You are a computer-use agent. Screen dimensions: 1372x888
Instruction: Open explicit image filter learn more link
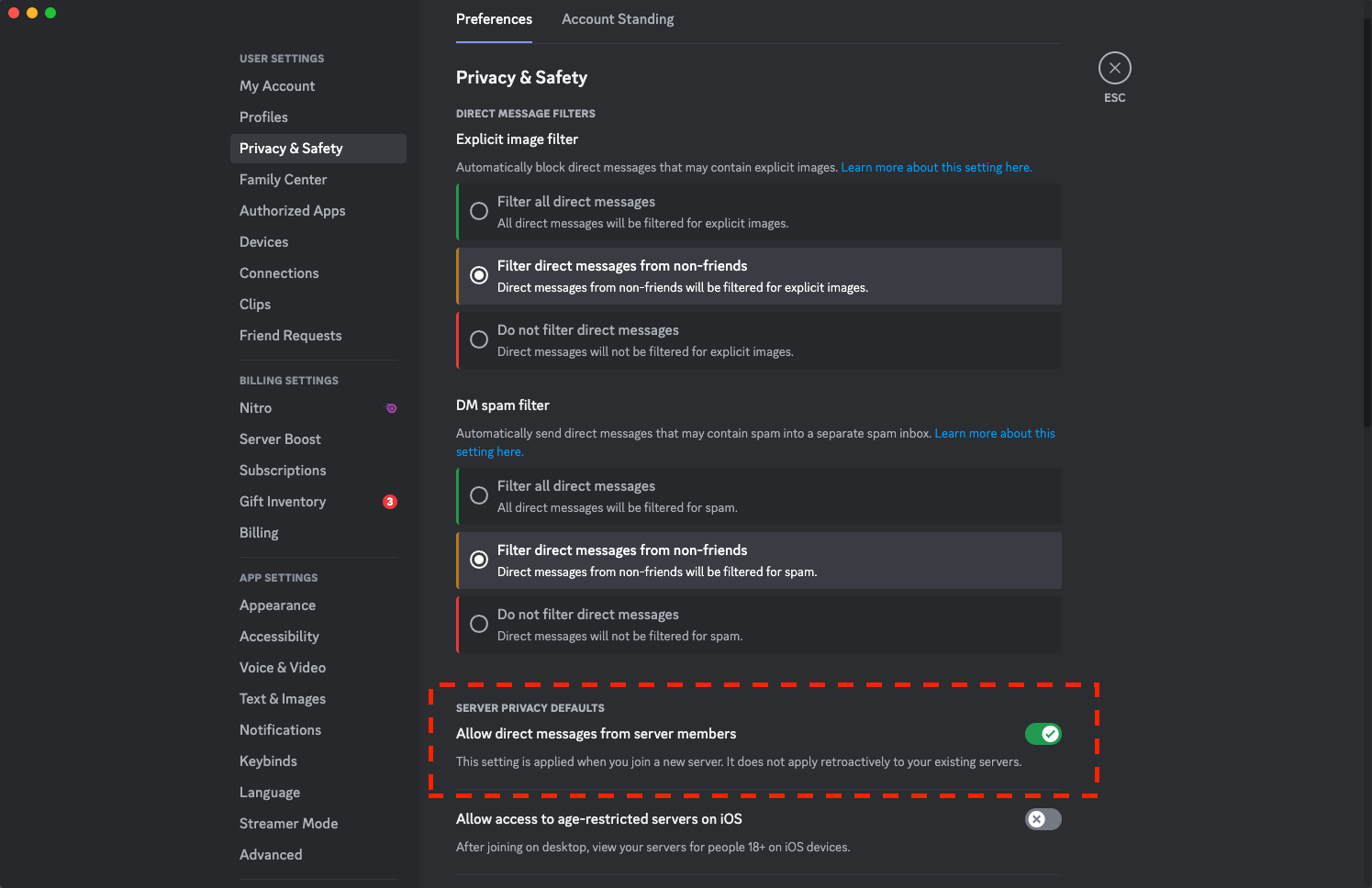(936, 168)
